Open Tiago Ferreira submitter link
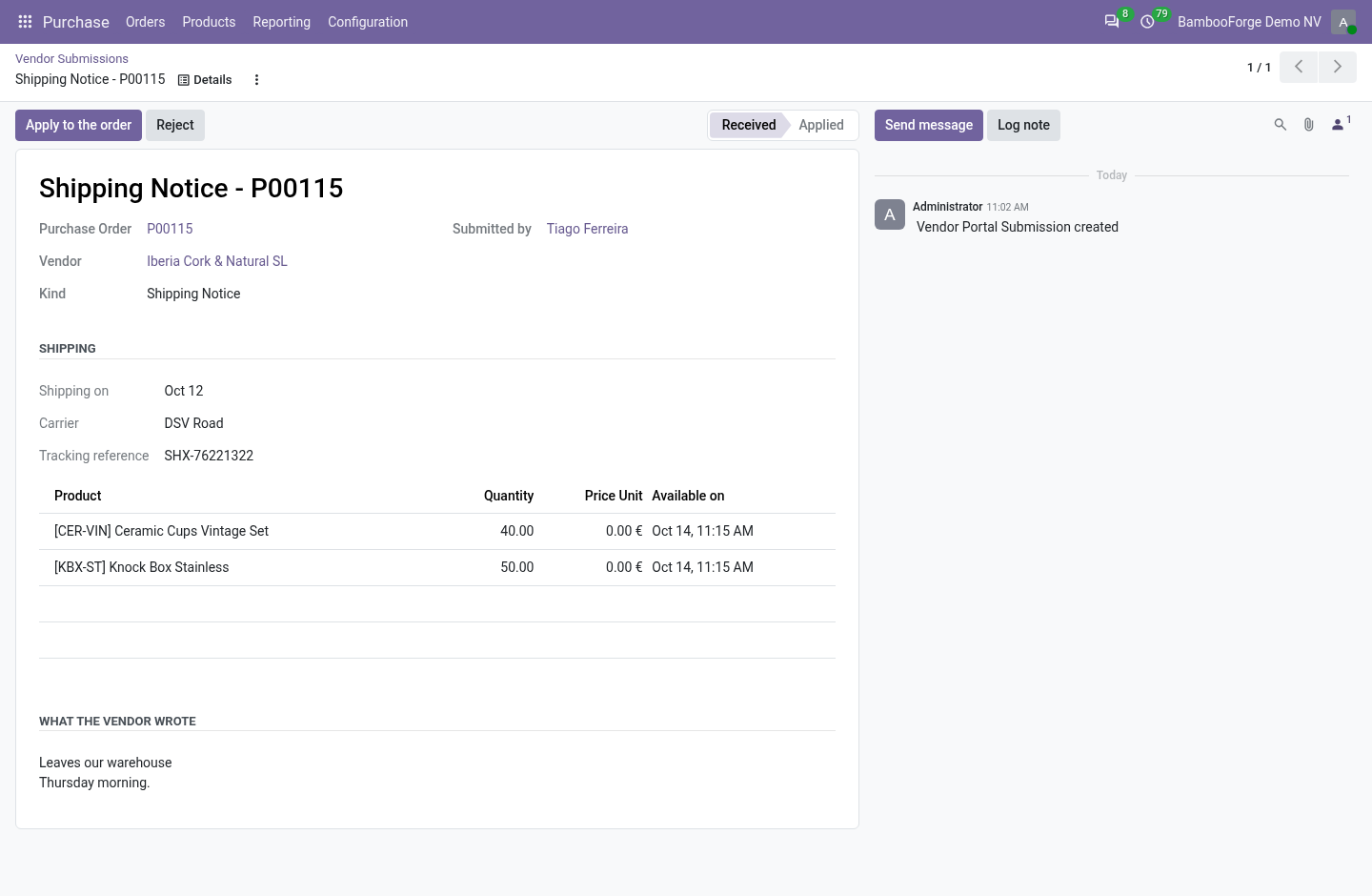Viewport: 1372px width, 896px height. (587, 229)
